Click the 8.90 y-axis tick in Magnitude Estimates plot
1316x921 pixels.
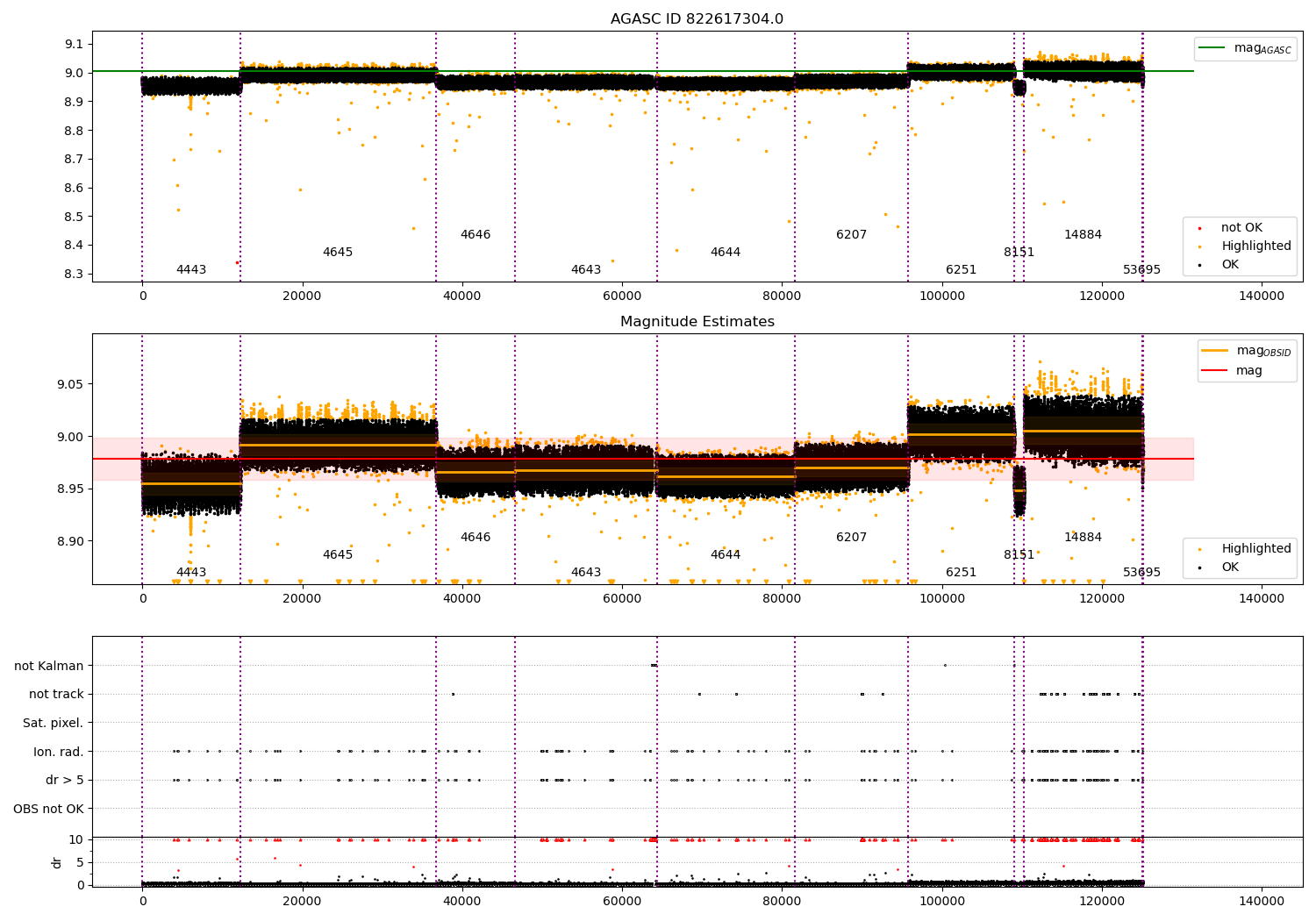(x=71, y=542)
